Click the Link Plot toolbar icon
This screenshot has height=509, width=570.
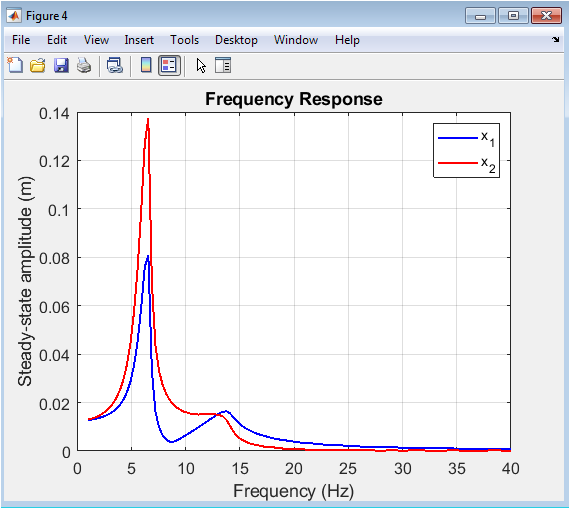click(x=115, y=66)
